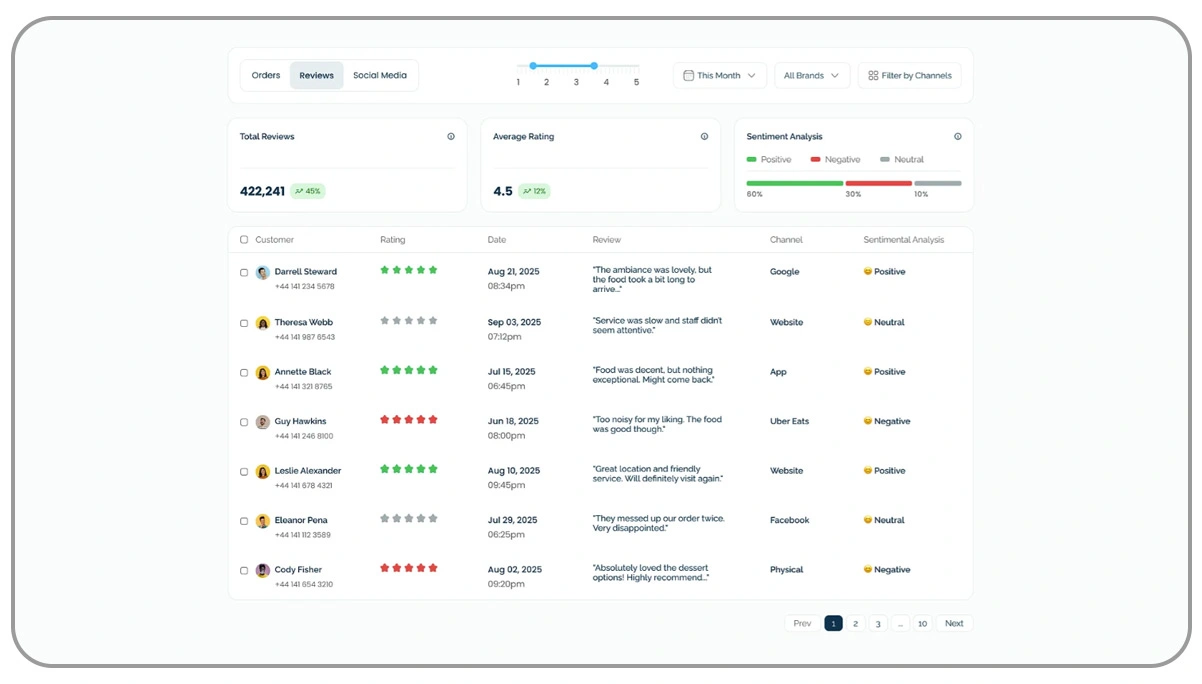Viewport: 1202px width, 684px height.
Task: Check the select-all checkbox in table header
Action: click(243, 239)
